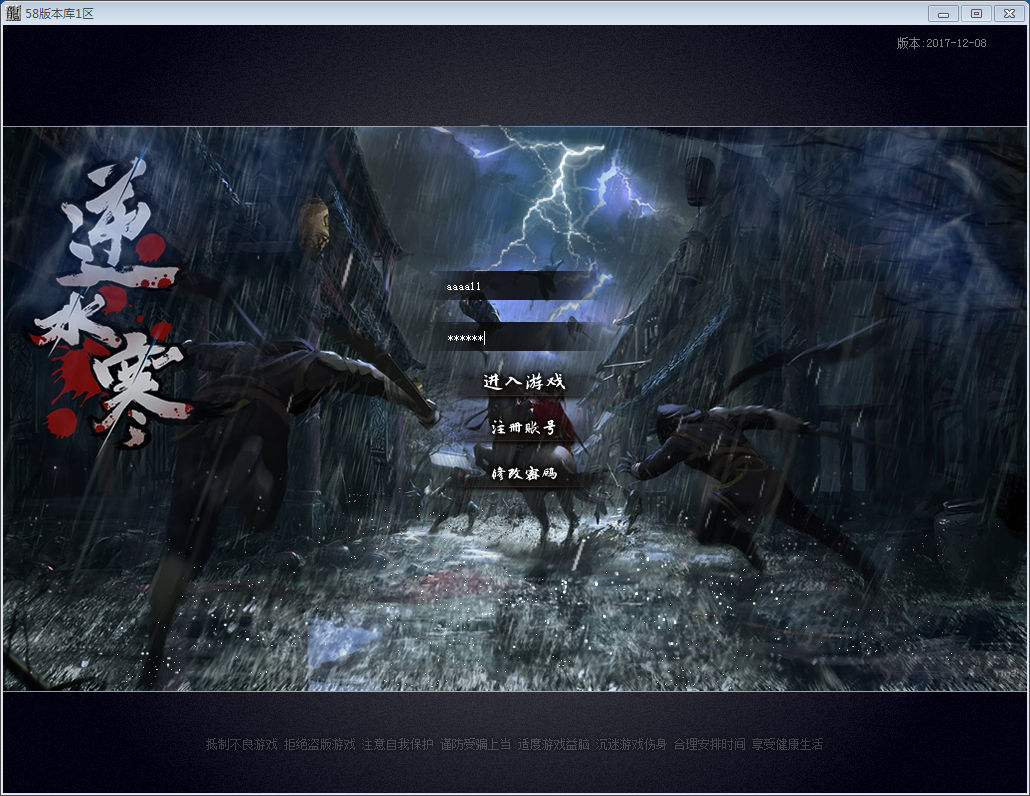
Task: Click the username field containing aaaa11
Action: pos(519,286)
